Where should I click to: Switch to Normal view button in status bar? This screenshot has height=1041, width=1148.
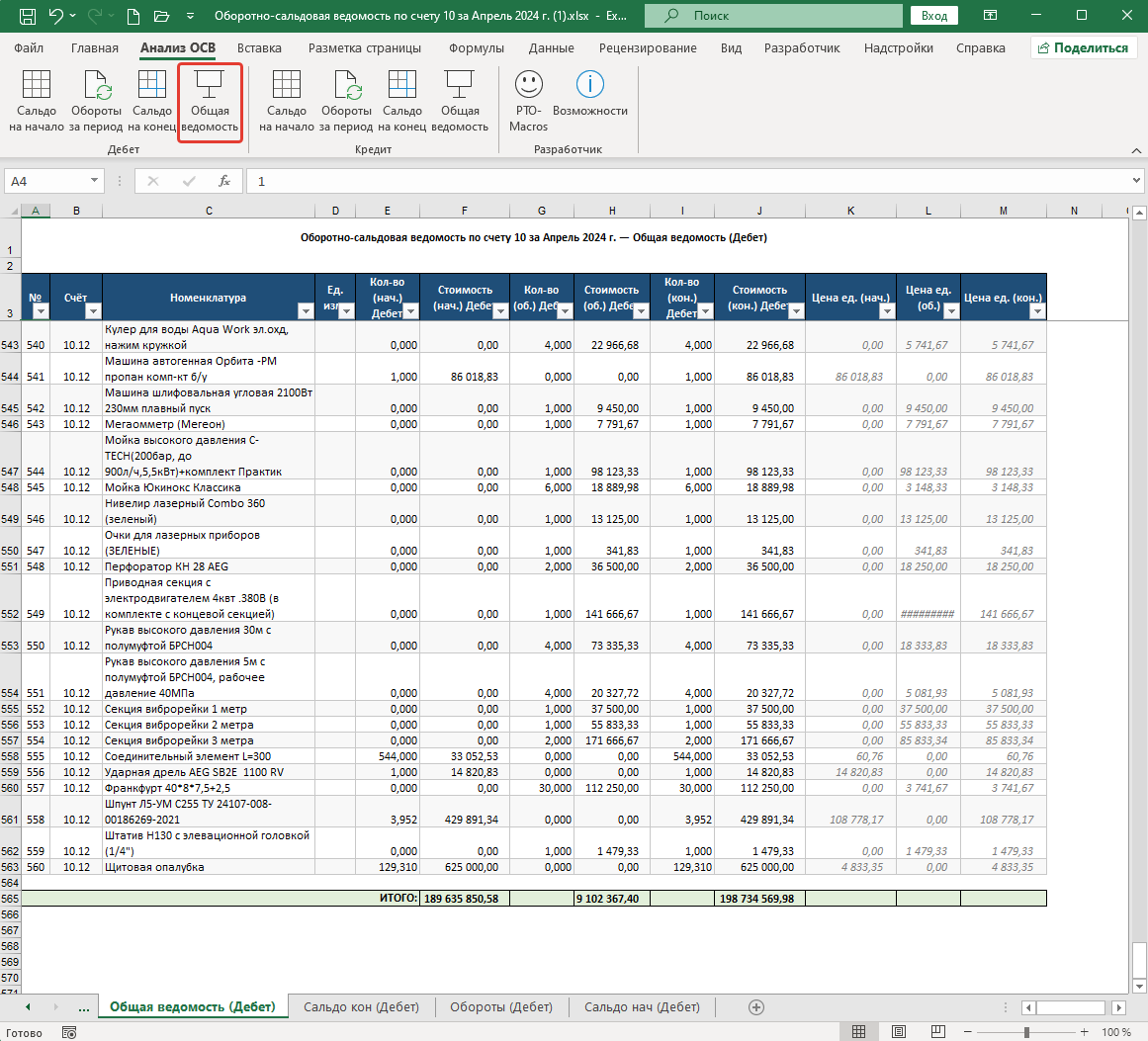(859, 1032)
